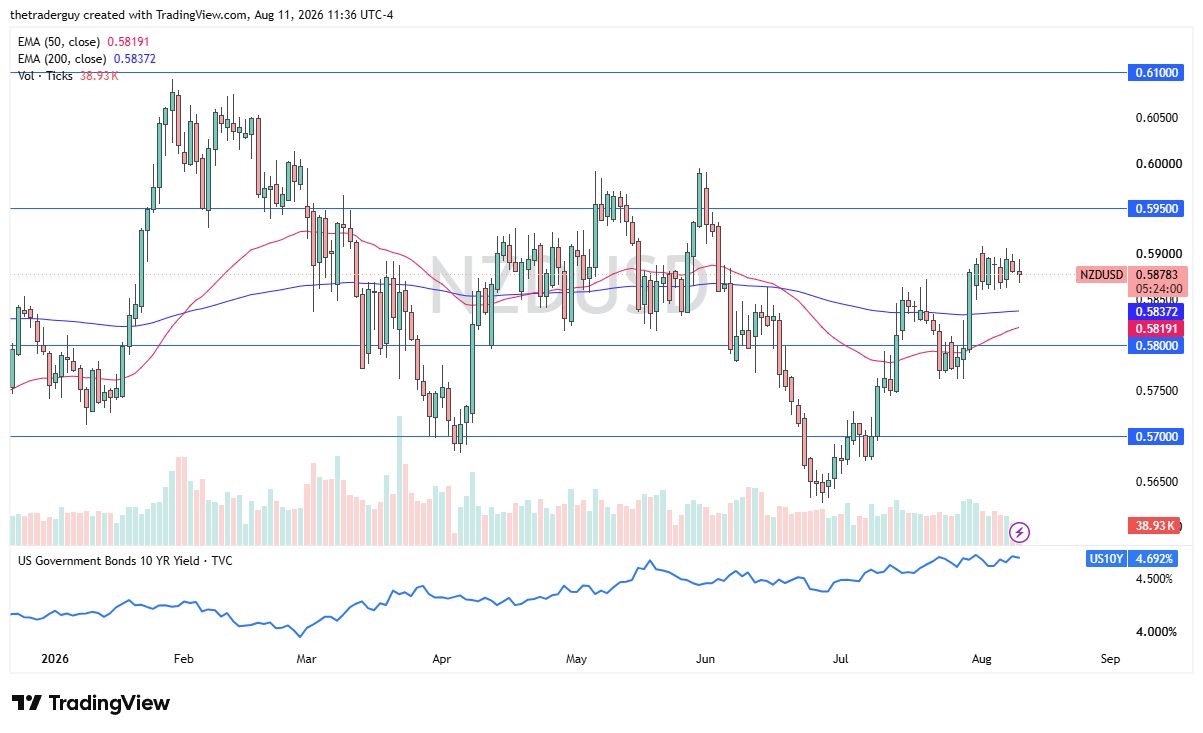The height and width of the screenshot is (733, 1203).
Task: Select the Vol · Ticks indicator legend
Action: point(68,76)
